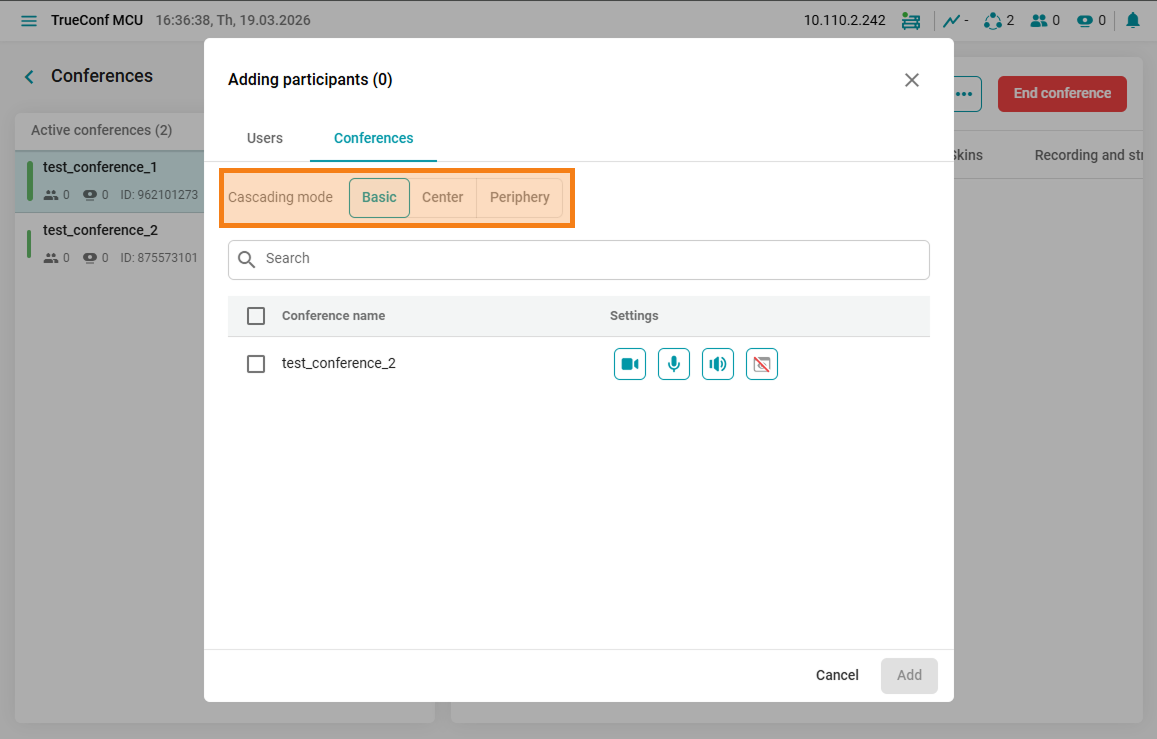Image resolution: width=1157 pixels, height=739 pixels.
Task: Click the Search conferences input field
Action: 590,259
